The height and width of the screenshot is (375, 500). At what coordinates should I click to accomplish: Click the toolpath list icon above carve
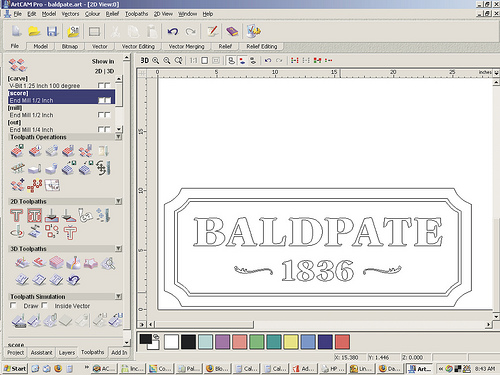[x=18, y=65]
